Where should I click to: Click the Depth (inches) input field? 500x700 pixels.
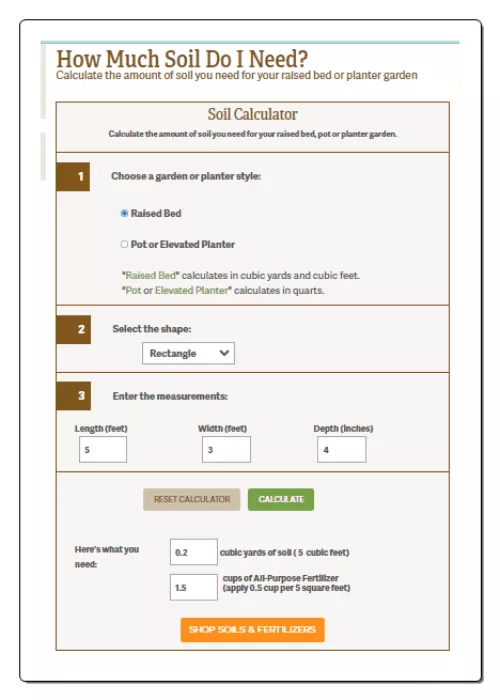pyautogui.click(x=342, y=449)
